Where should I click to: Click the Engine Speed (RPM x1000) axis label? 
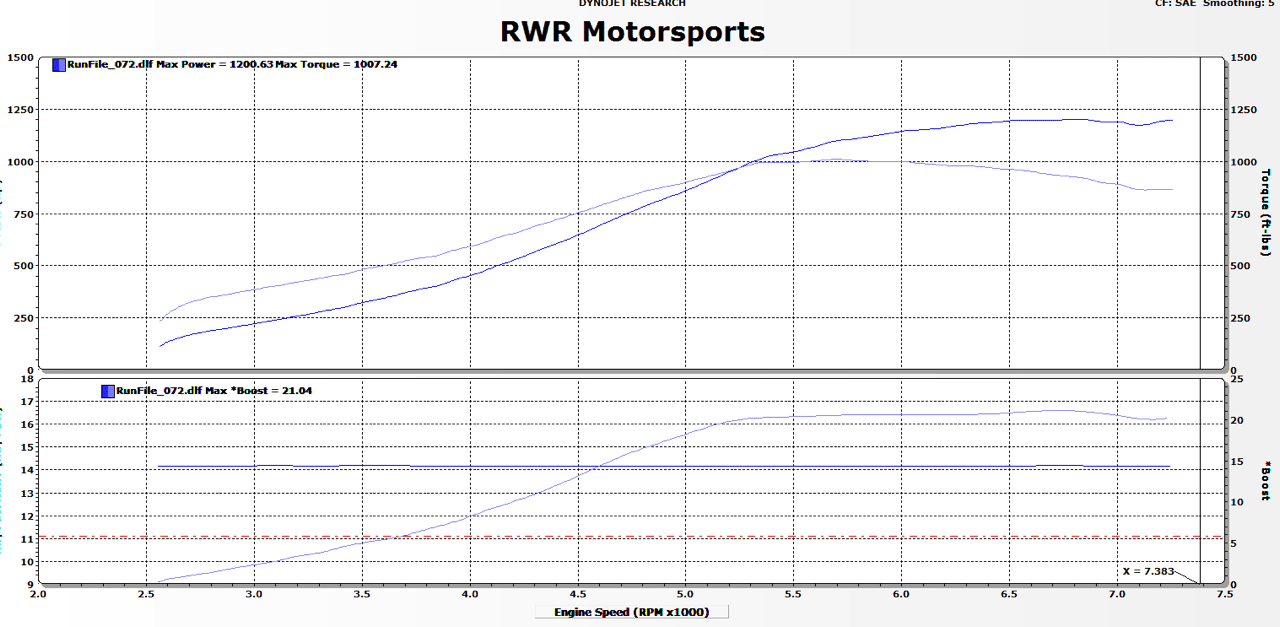632,612
